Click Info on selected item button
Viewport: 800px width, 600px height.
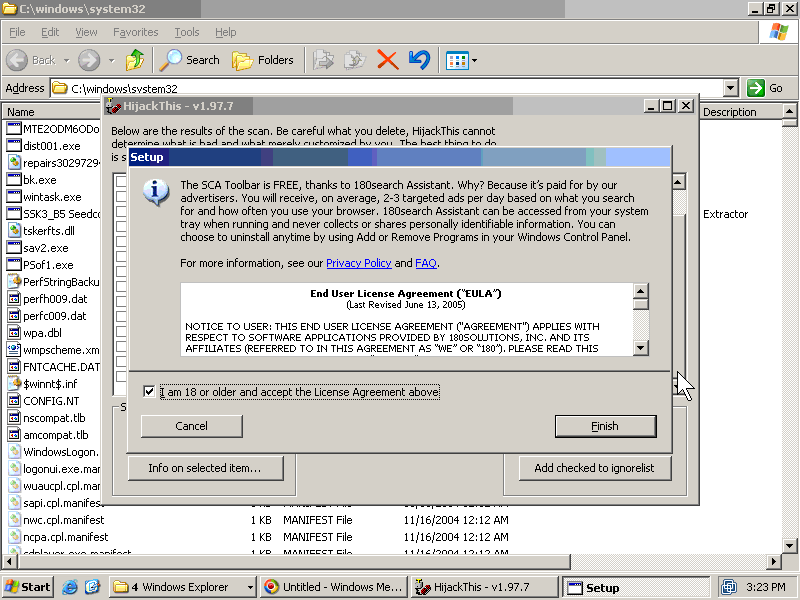tap(205, 468)
